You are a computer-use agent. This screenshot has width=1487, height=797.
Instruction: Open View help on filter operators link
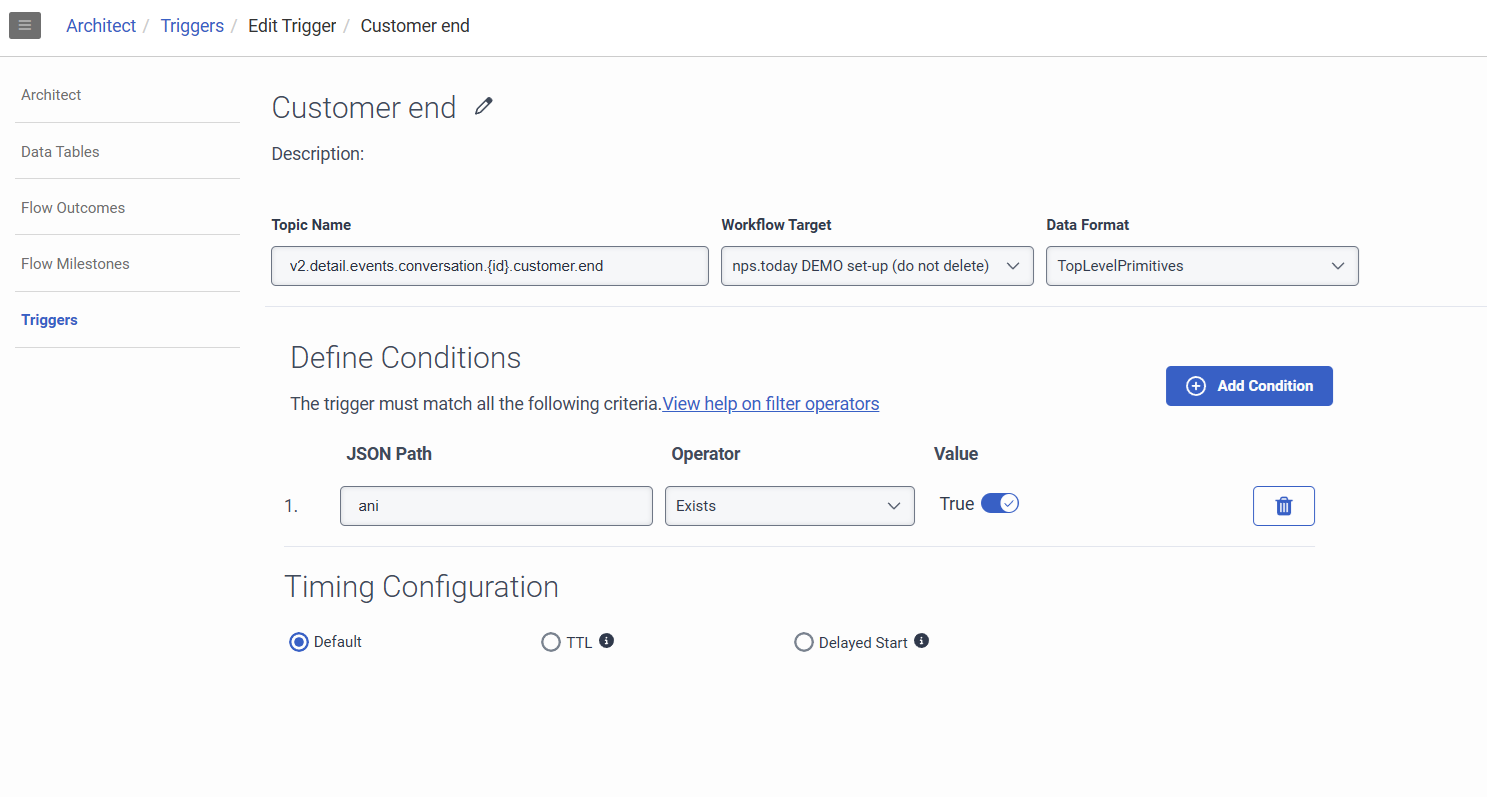770,404
